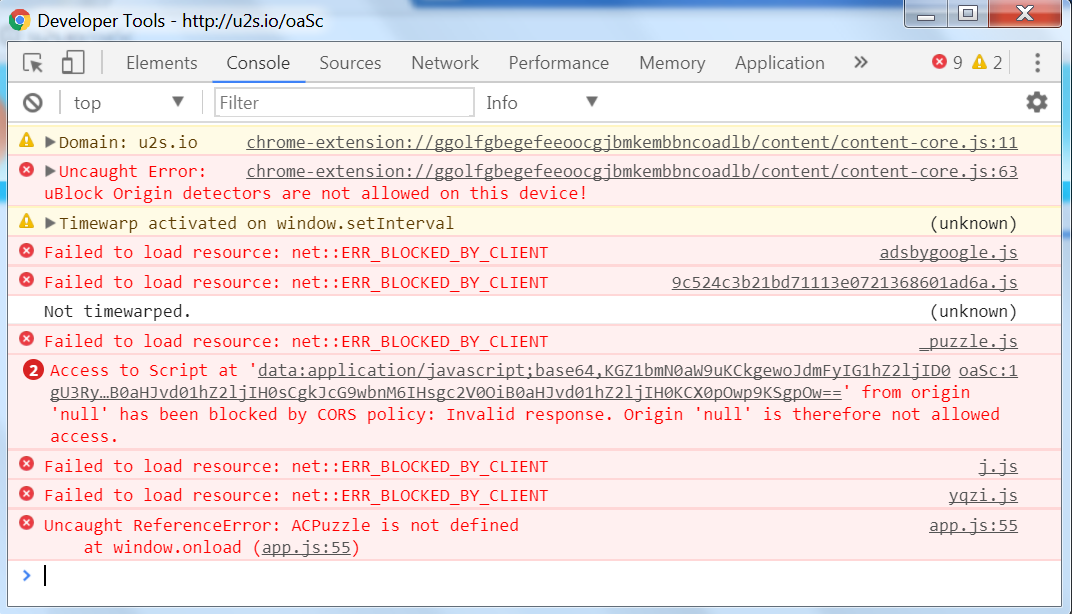This screenshot has height=614, width=1072.
Task: Expand the Uncaught Error console entry
Action: click(x=47, y=171)
